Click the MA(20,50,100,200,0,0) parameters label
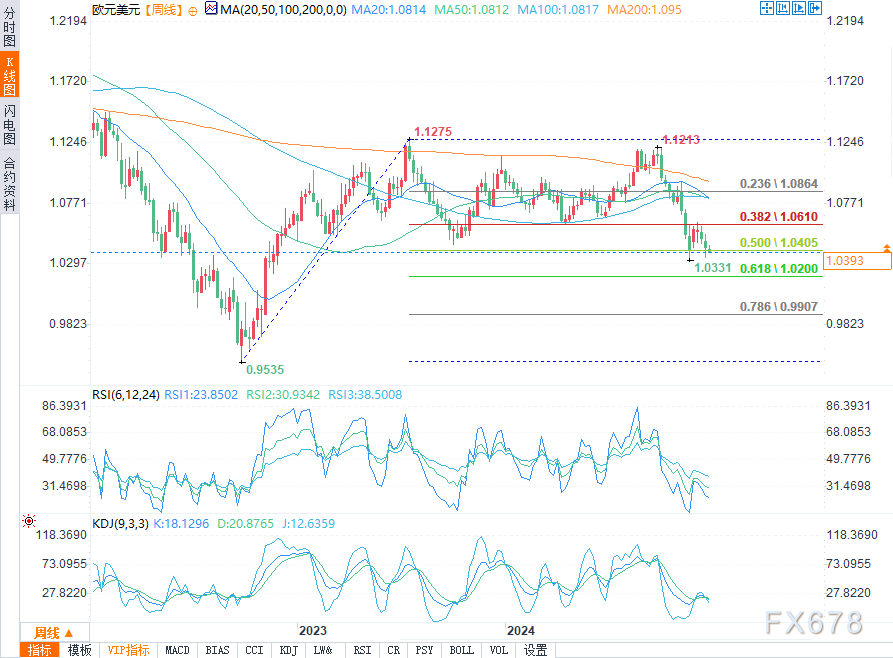The width and height of the screenshot is (893, 658). 284,10
